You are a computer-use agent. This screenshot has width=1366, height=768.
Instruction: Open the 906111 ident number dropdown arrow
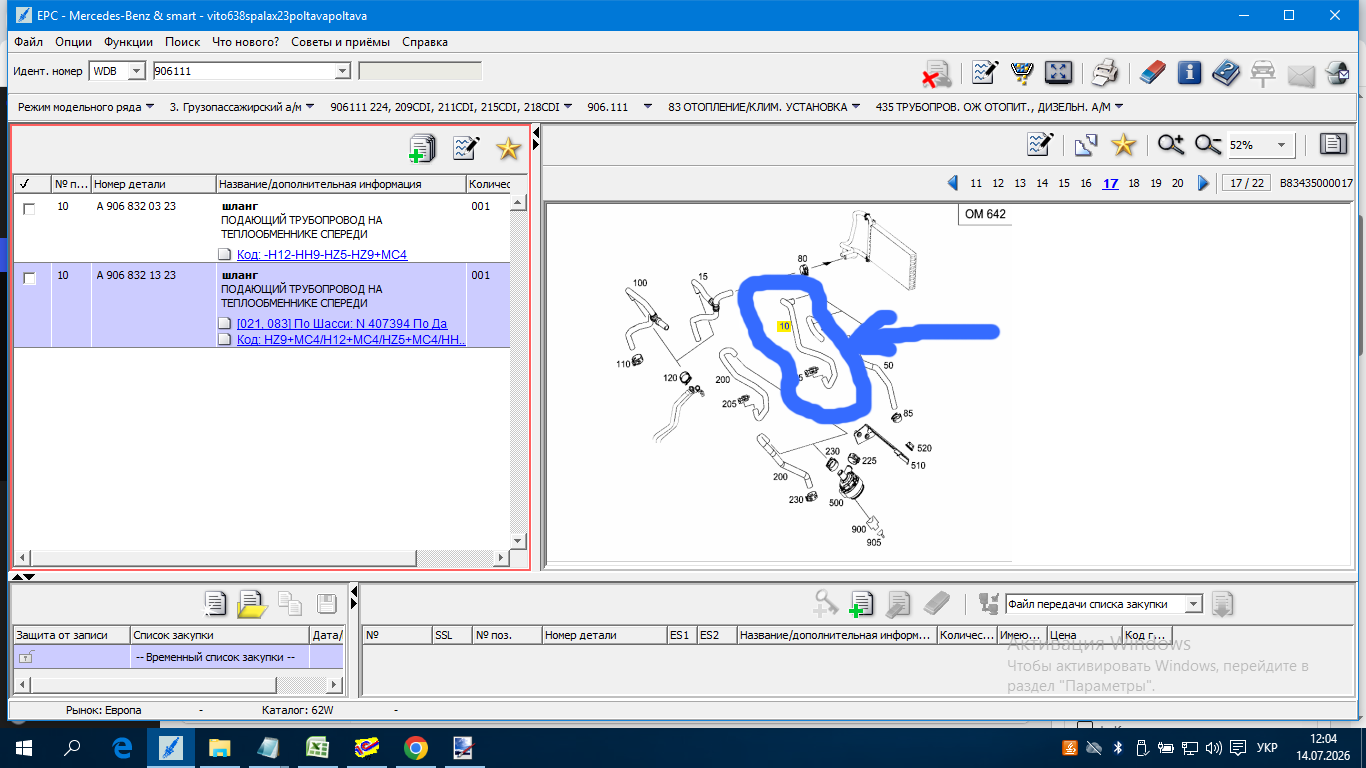point(342,71)
